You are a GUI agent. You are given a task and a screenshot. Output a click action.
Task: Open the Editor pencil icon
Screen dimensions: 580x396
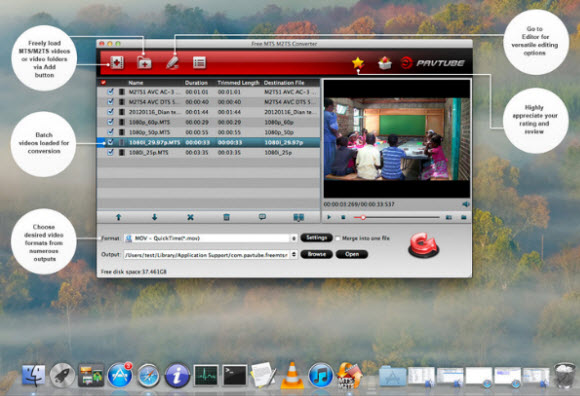click(x=172, y=62)
